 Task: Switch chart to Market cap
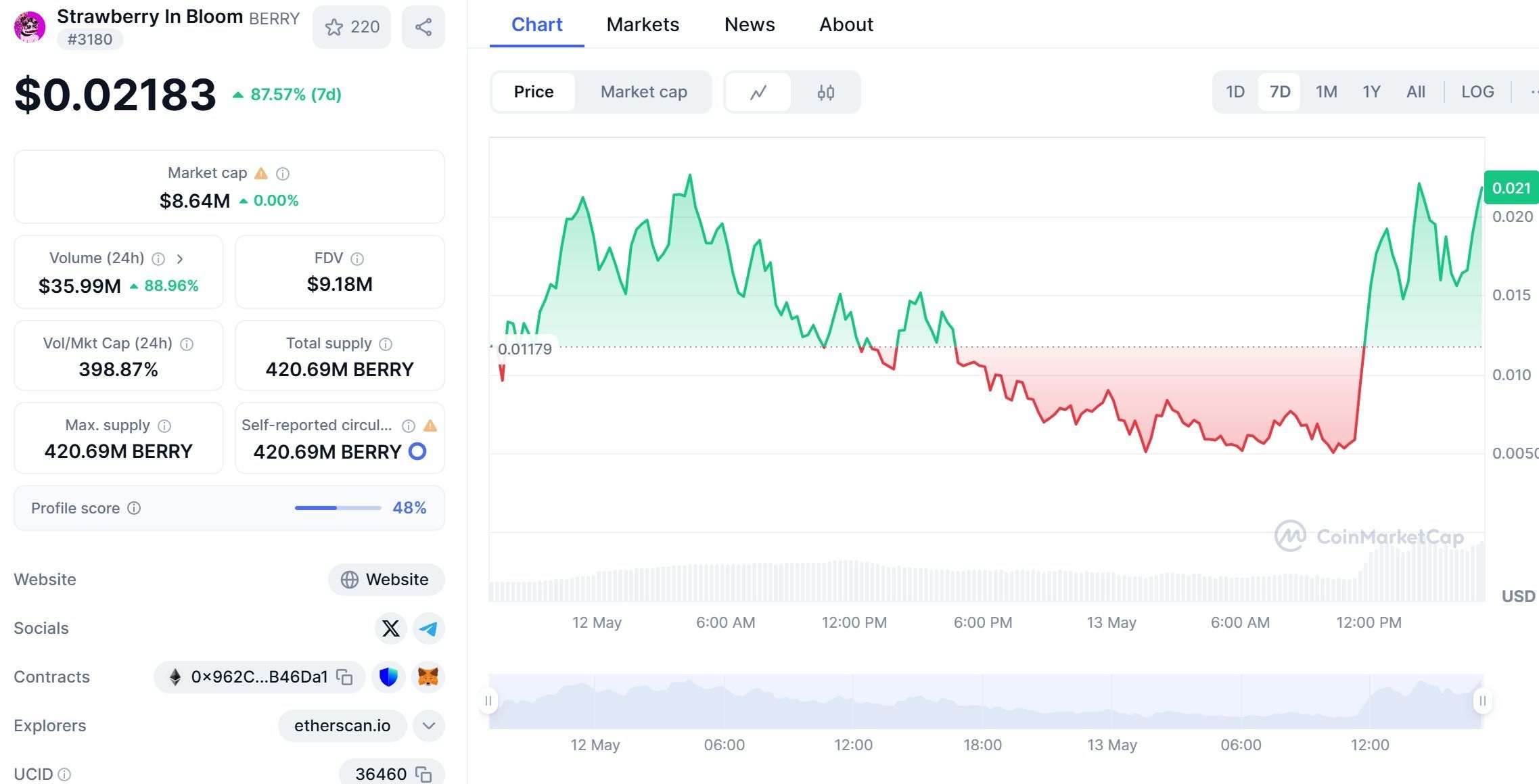(x=643, y=92)
